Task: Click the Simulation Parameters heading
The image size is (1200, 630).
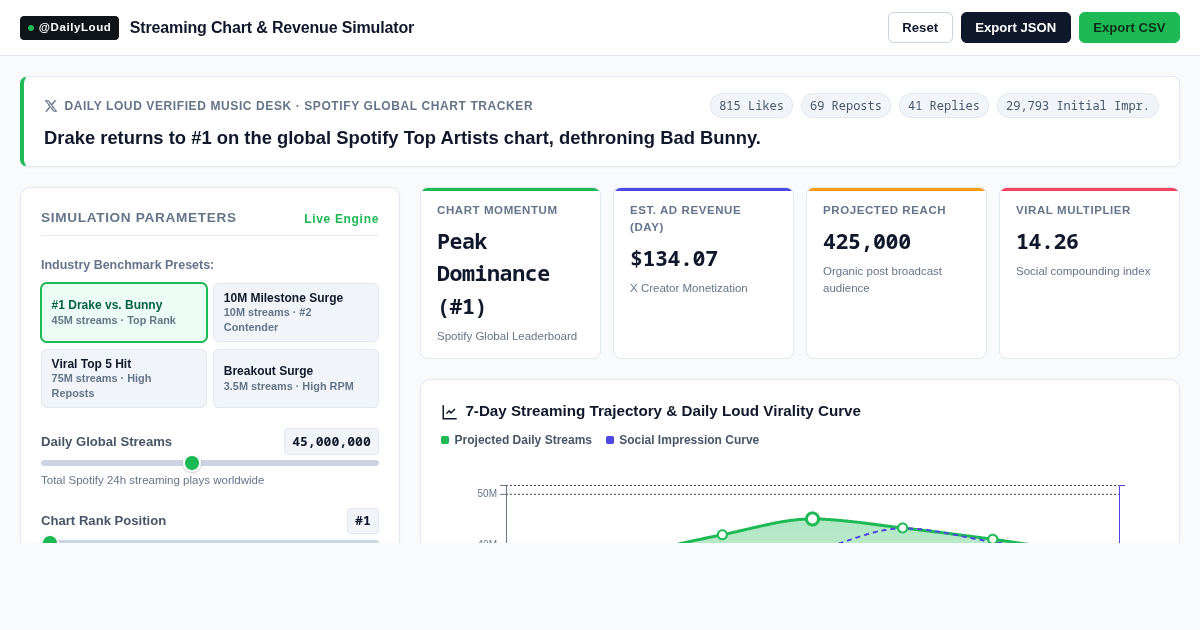Action: tap(139, 218)
